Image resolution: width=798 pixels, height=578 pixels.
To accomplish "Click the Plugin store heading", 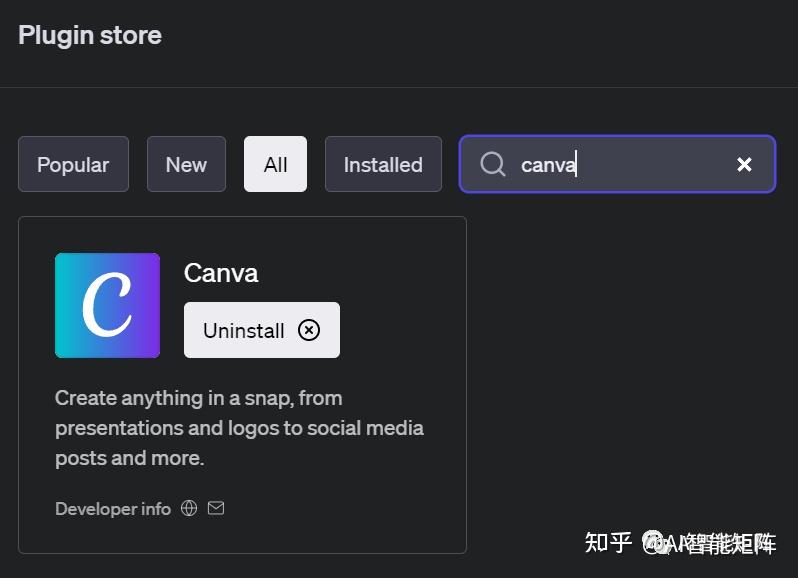I will tap(90, 36).
